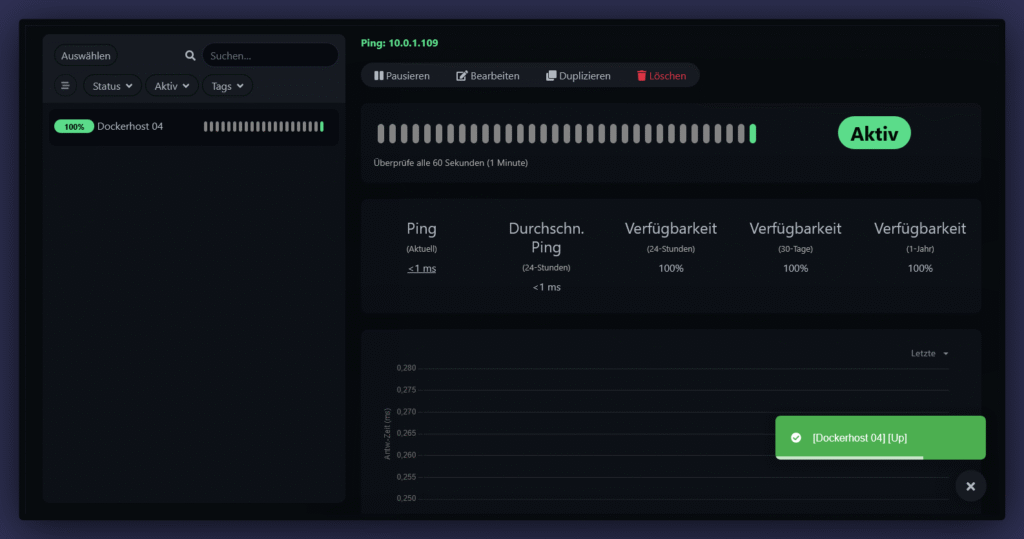The image size is (1024, 539).
Task: Click the green latest heartbeat bar in the detail panel
Action: [753, 134]
